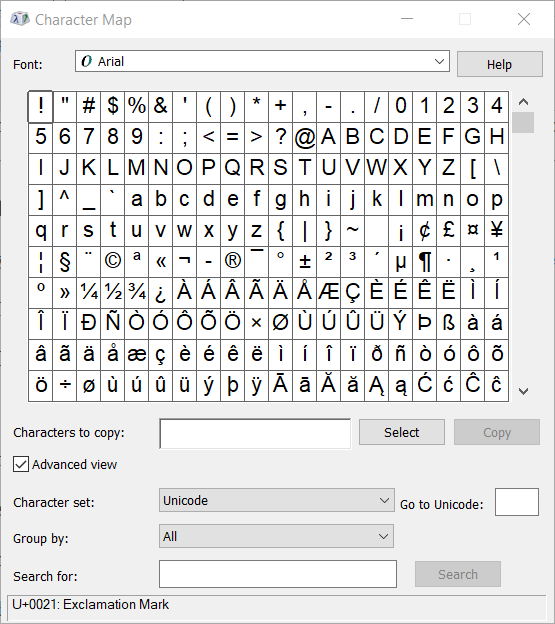Select the capital Thorn Þ character

coord(425,324)
